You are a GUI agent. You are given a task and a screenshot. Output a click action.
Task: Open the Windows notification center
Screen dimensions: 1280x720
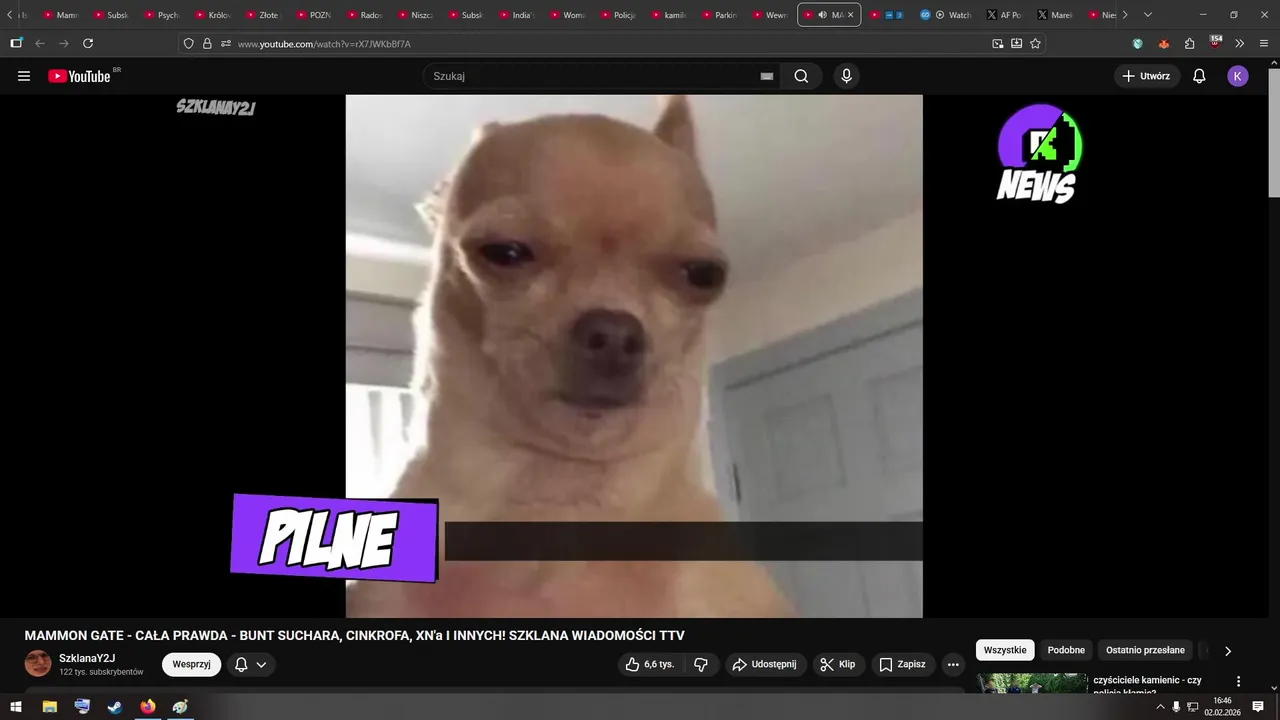1258,707
